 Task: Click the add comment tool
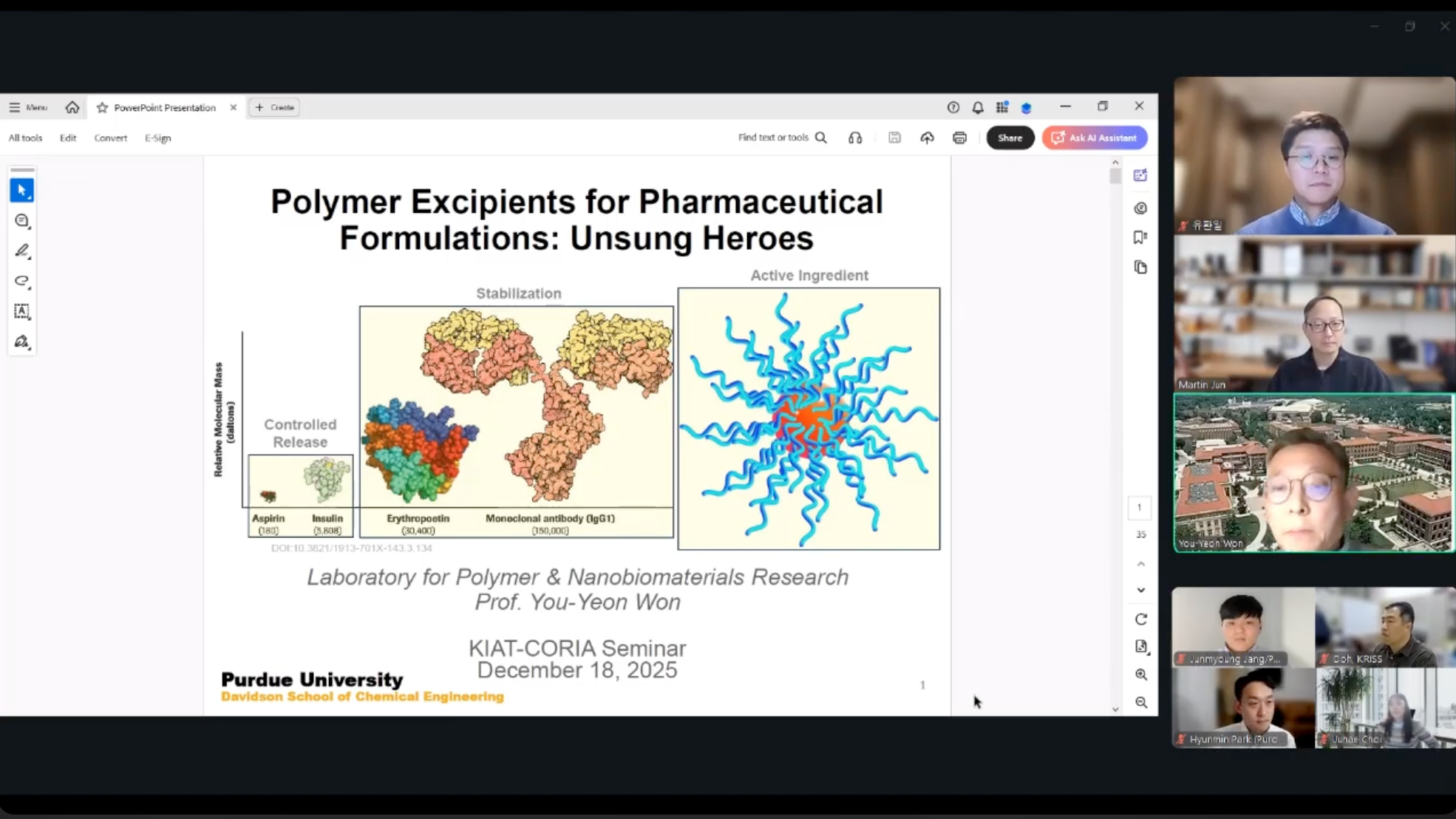pos(21,221)
